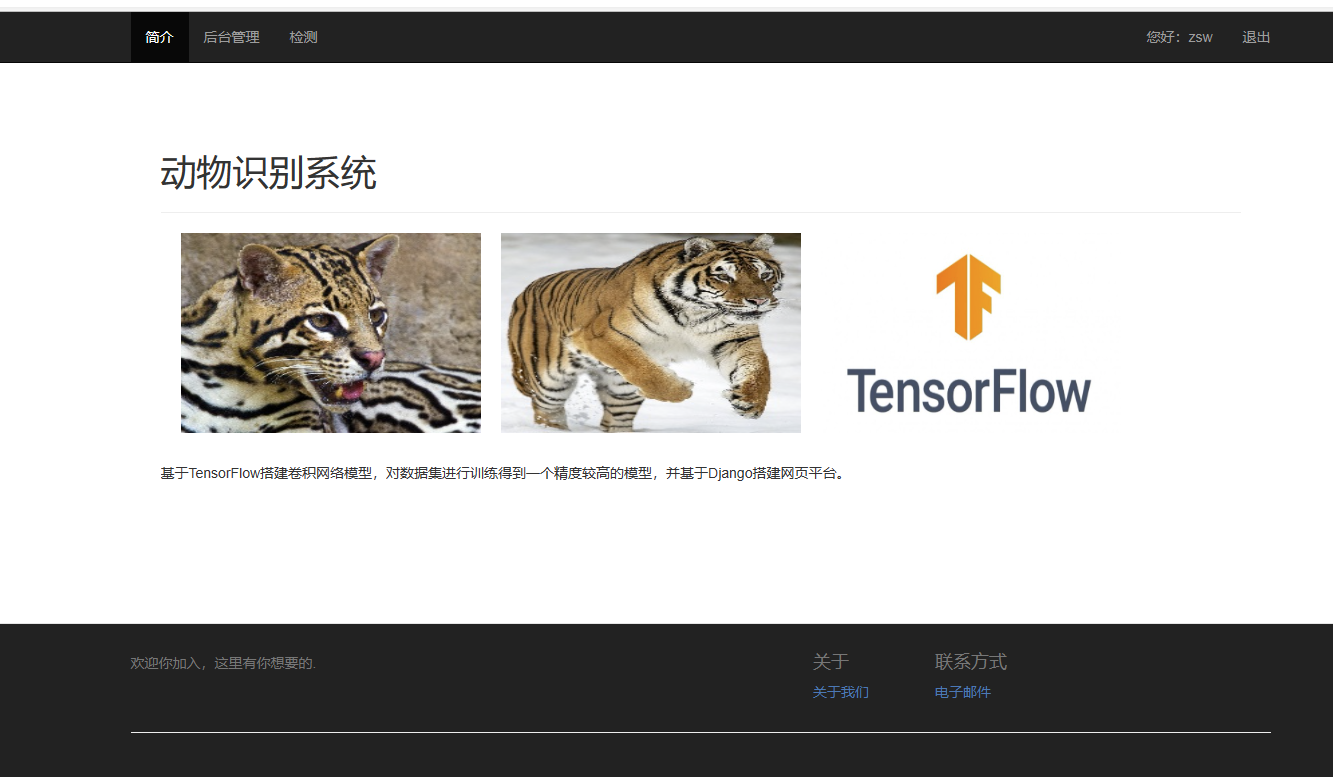This screenshot has width=1333, height=777.
Task: Click the TensorFlow logo image
Action: pos(970,333)
